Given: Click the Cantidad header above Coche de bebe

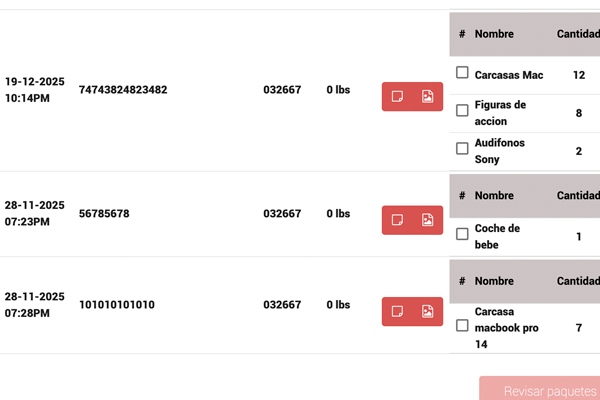Looking at the screenshot, I should [577, 195].
